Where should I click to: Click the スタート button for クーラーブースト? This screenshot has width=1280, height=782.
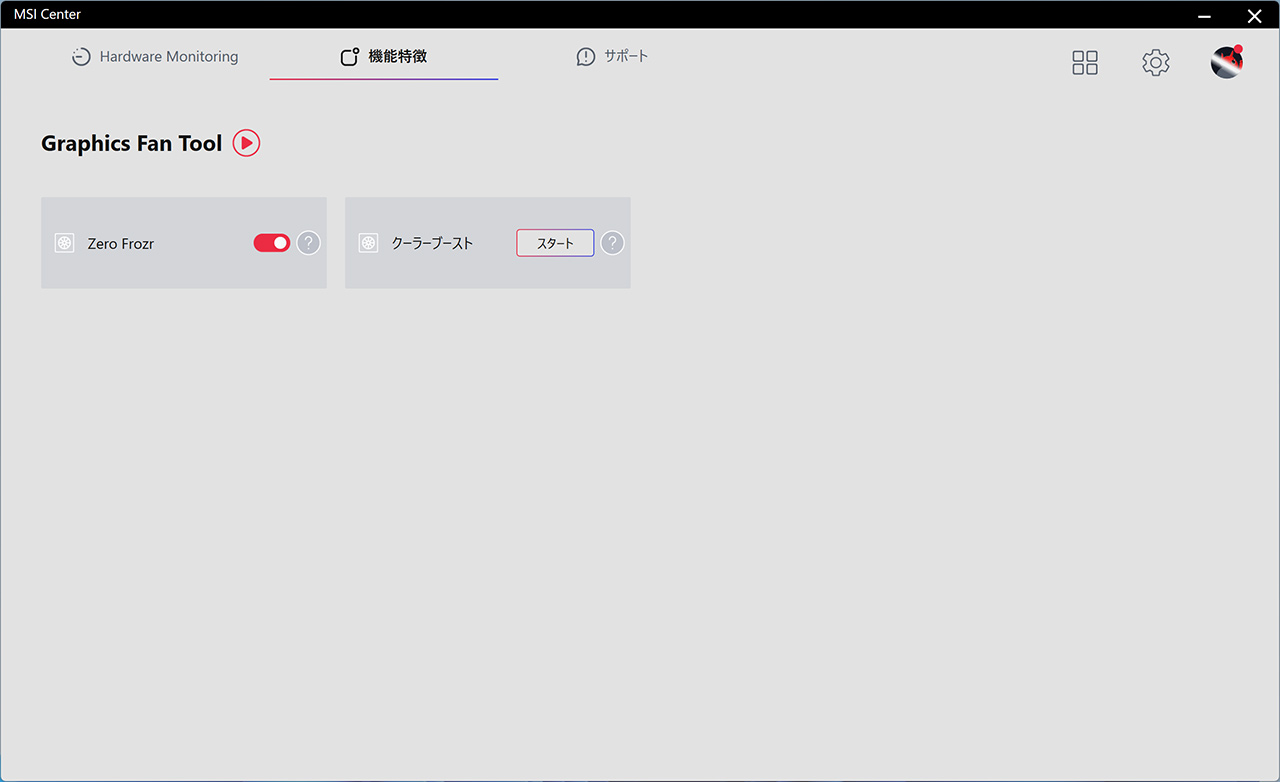click(x=555, y=243)
